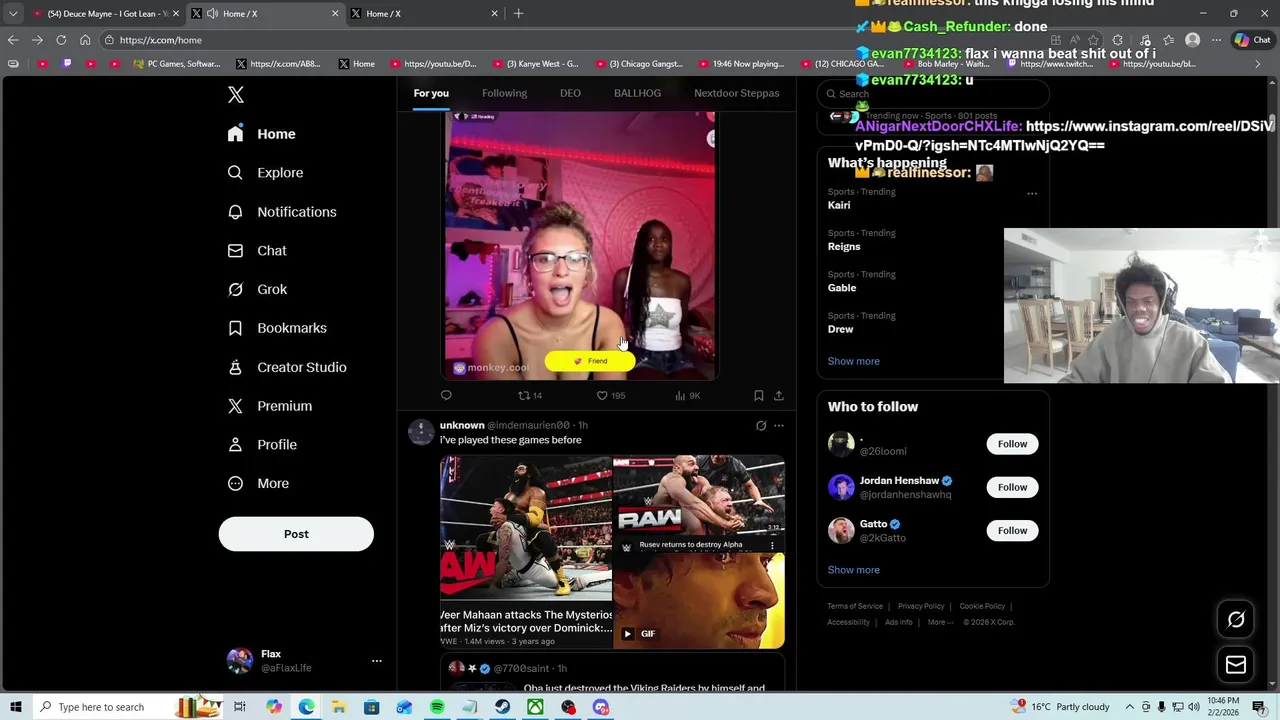
Task: Open Creator Studio in the sidebar
Action: pos(287,367)
